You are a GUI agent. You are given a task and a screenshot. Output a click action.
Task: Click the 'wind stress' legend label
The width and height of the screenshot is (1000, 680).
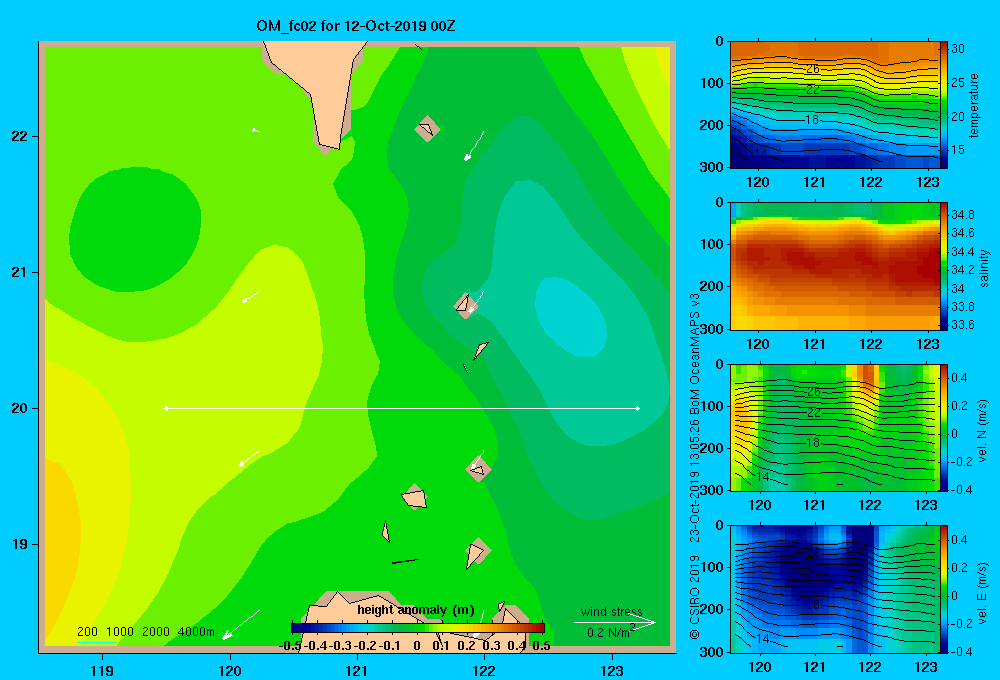click(x=612, y=611)
